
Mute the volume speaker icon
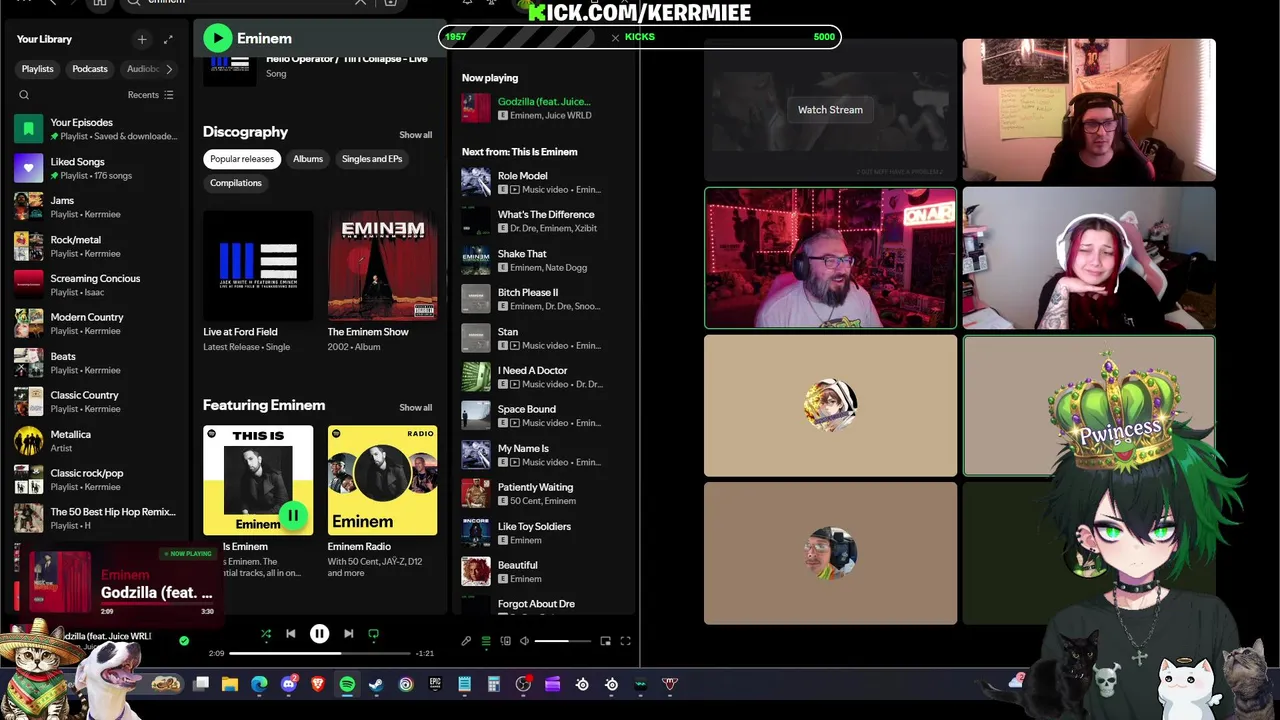[x=524, y=641]
